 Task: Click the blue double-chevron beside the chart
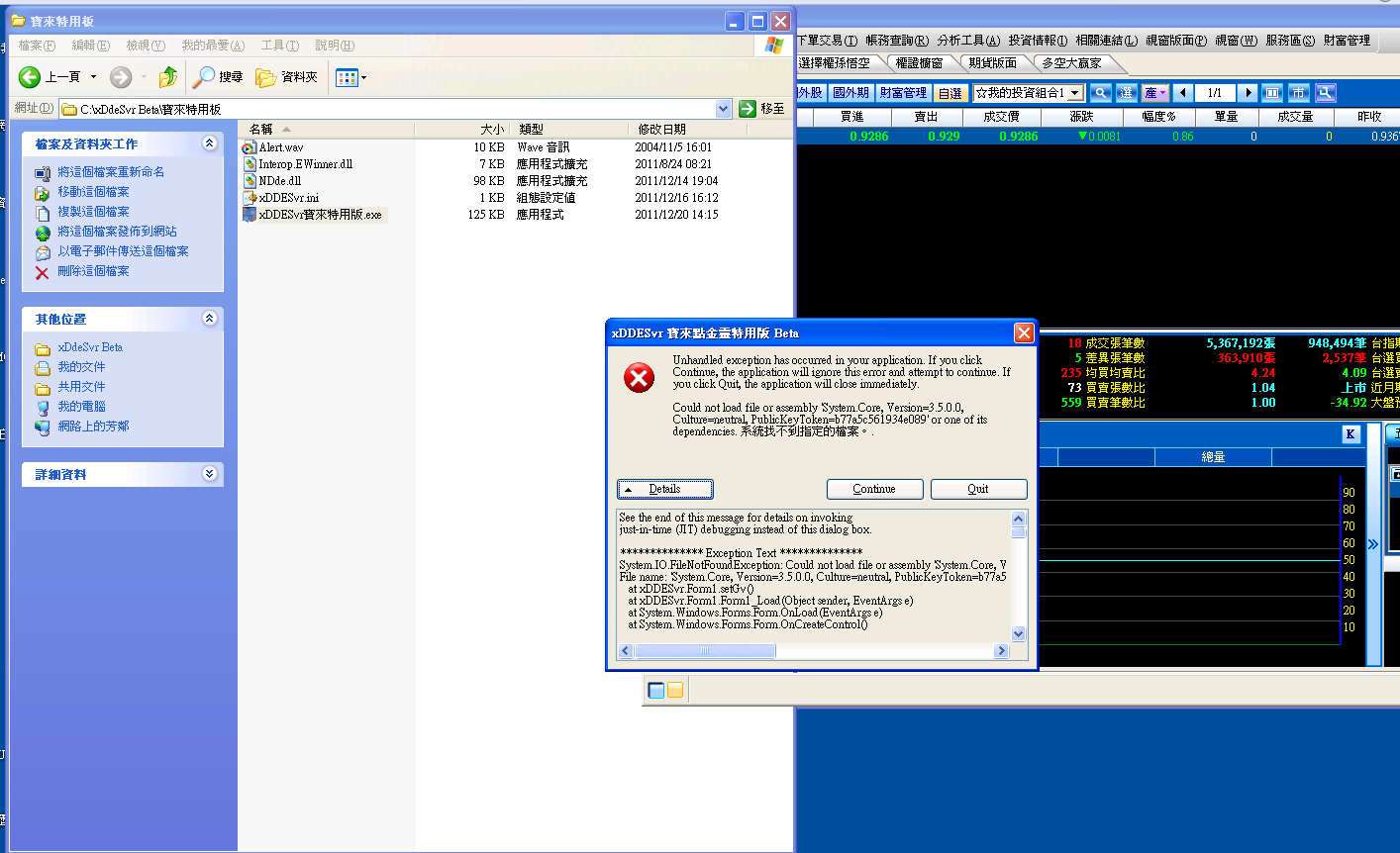[1373, 544]
